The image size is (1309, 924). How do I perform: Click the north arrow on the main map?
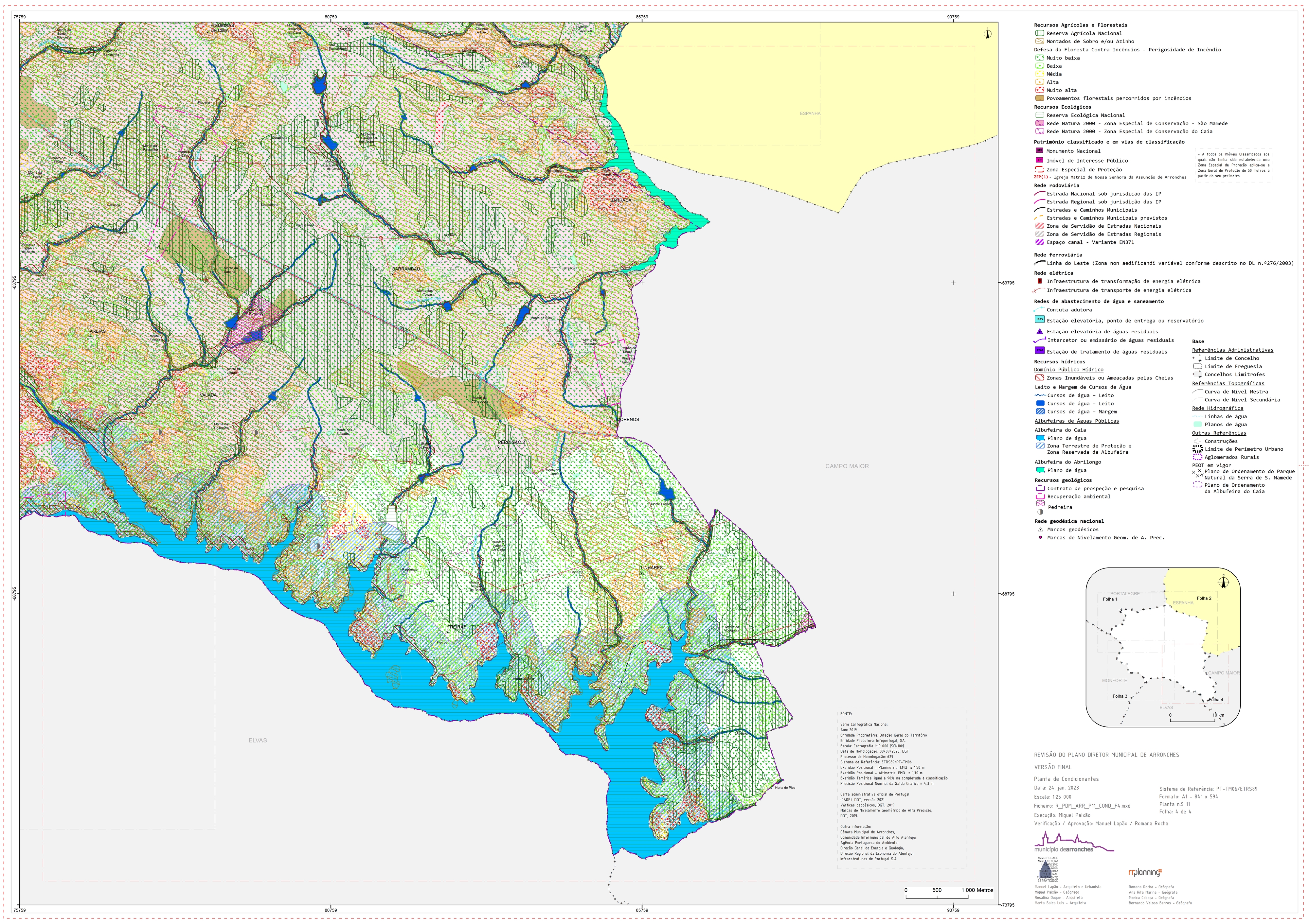[x=988, y=34]
